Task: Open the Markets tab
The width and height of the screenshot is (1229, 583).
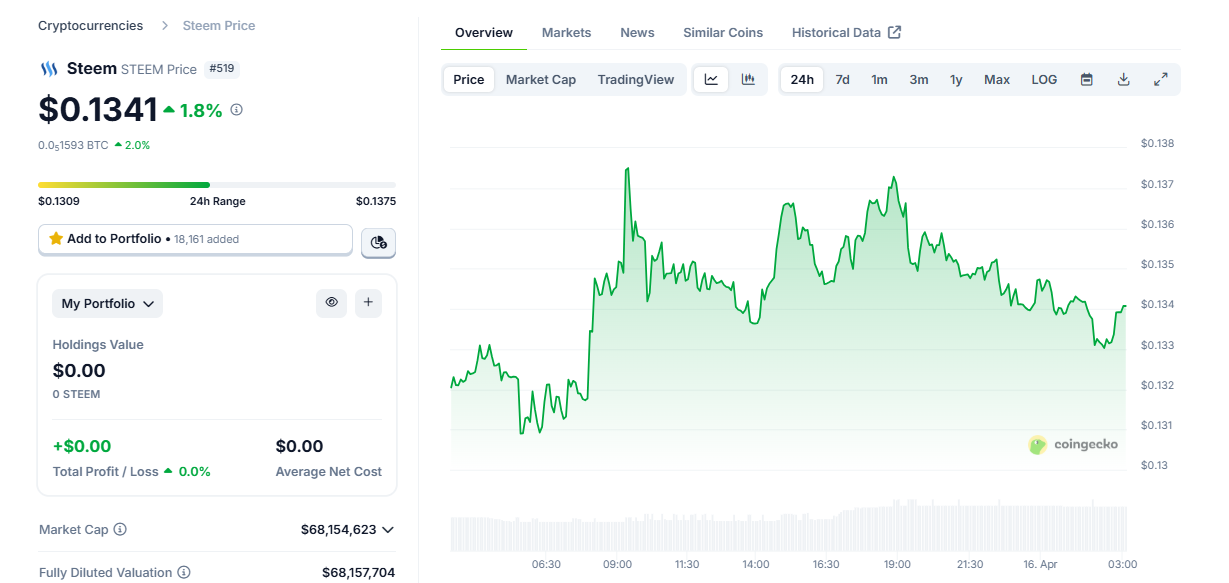Action: 567,33
